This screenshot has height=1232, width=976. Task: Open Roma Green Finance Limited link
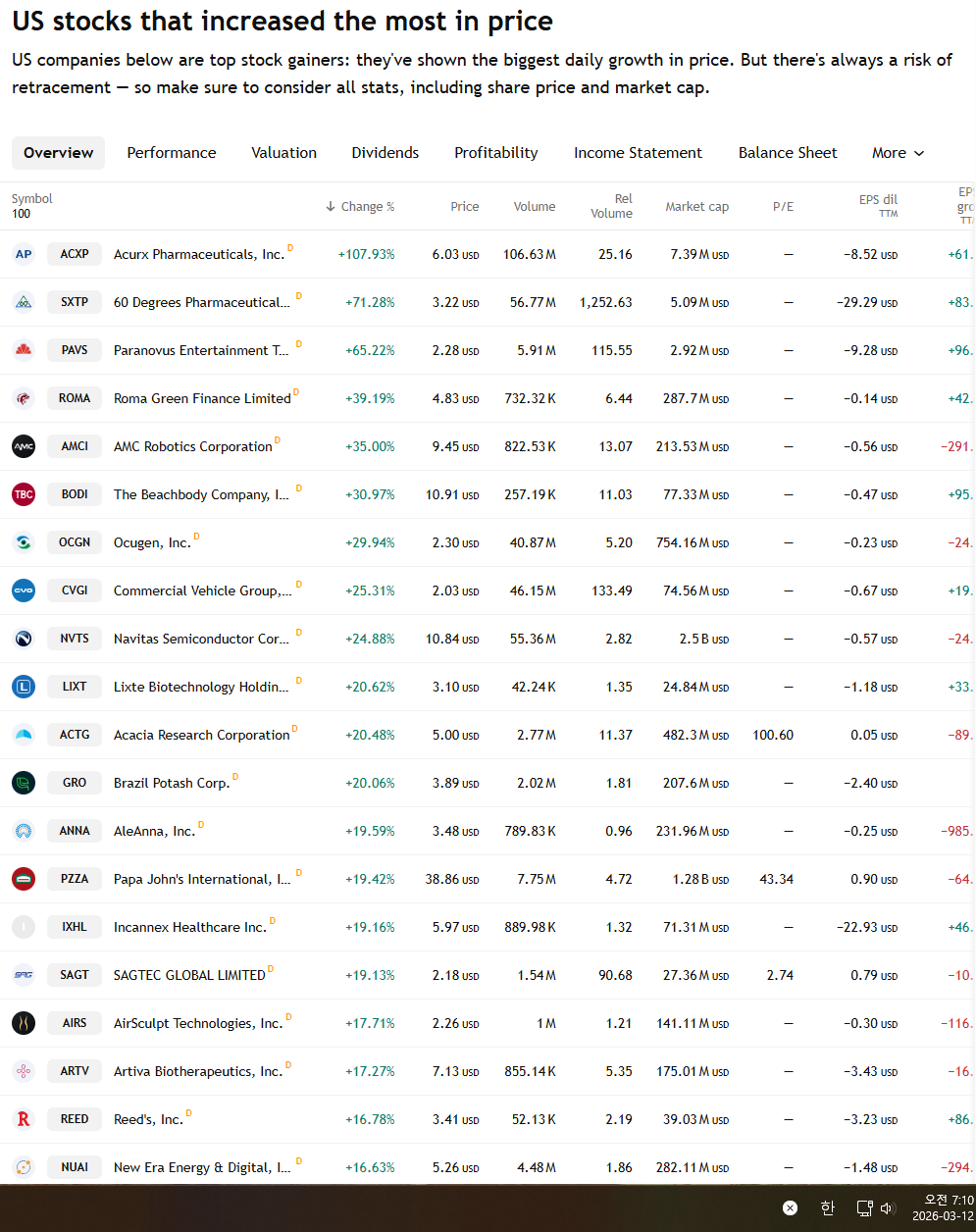202,398
